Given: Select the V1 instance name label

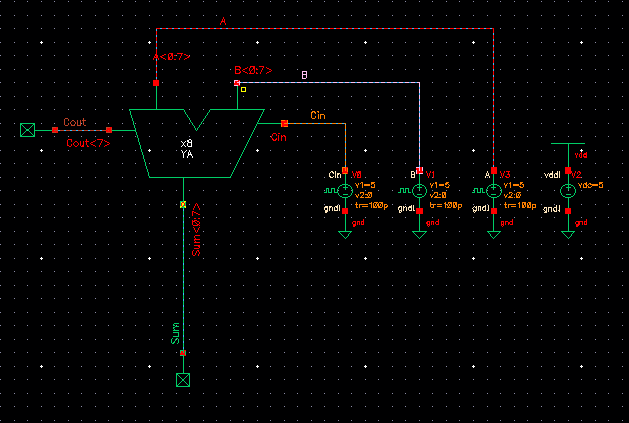Looking at the screenshot, I should 430,175.
